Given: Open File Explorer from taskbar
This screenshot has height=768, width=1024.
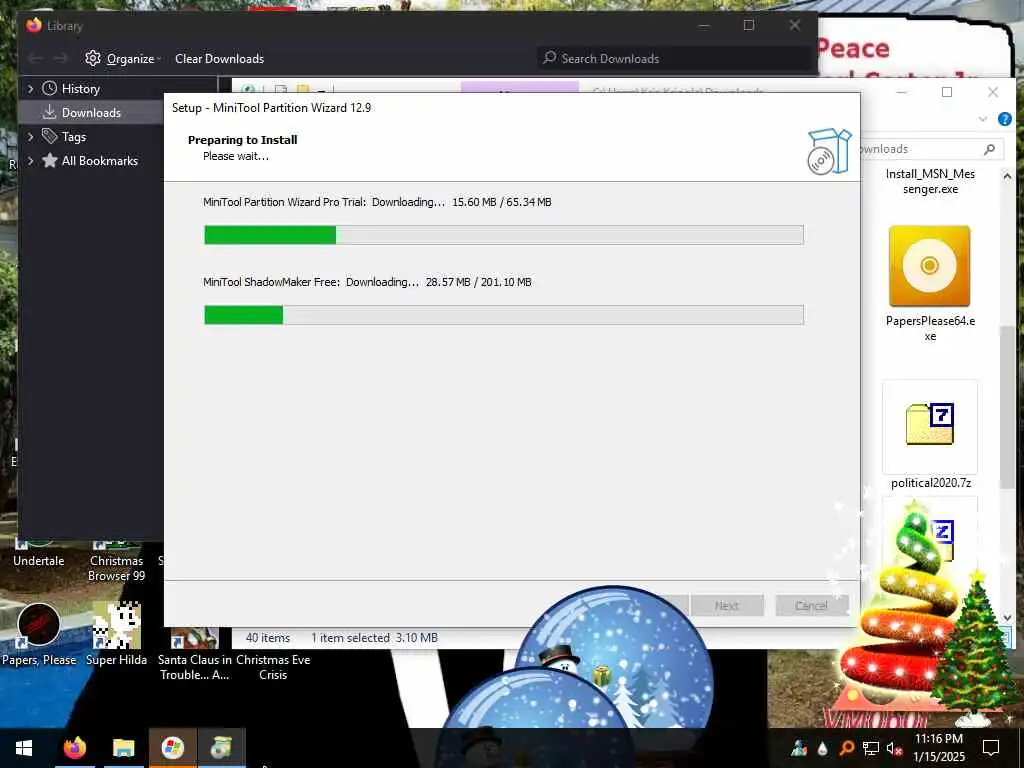Looking at the screenshot, I should [123, 748].
